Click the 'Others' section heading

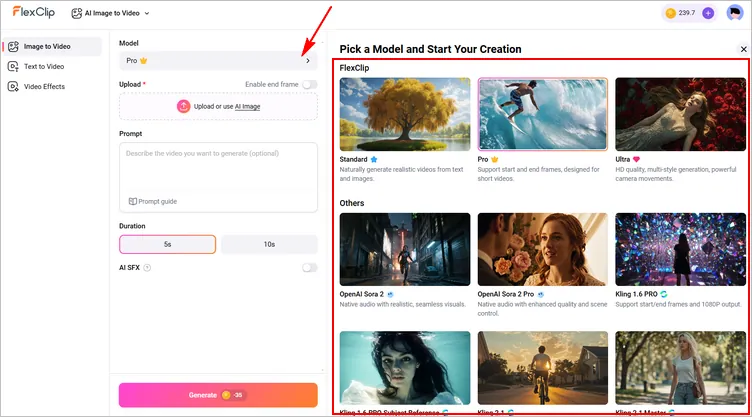point(352,203)
